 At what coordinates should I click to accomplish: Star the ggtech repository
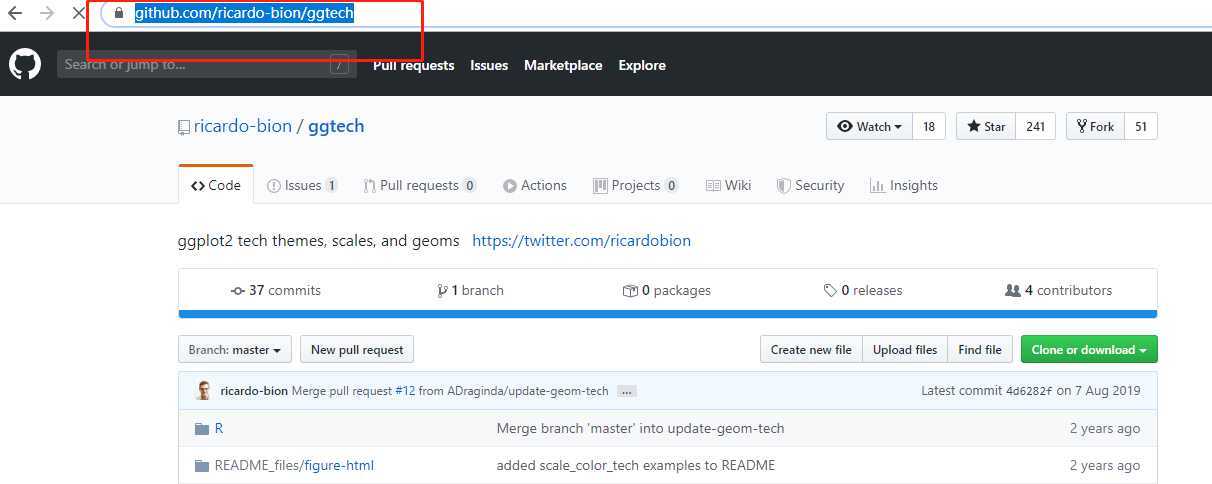tap(986, 126)
